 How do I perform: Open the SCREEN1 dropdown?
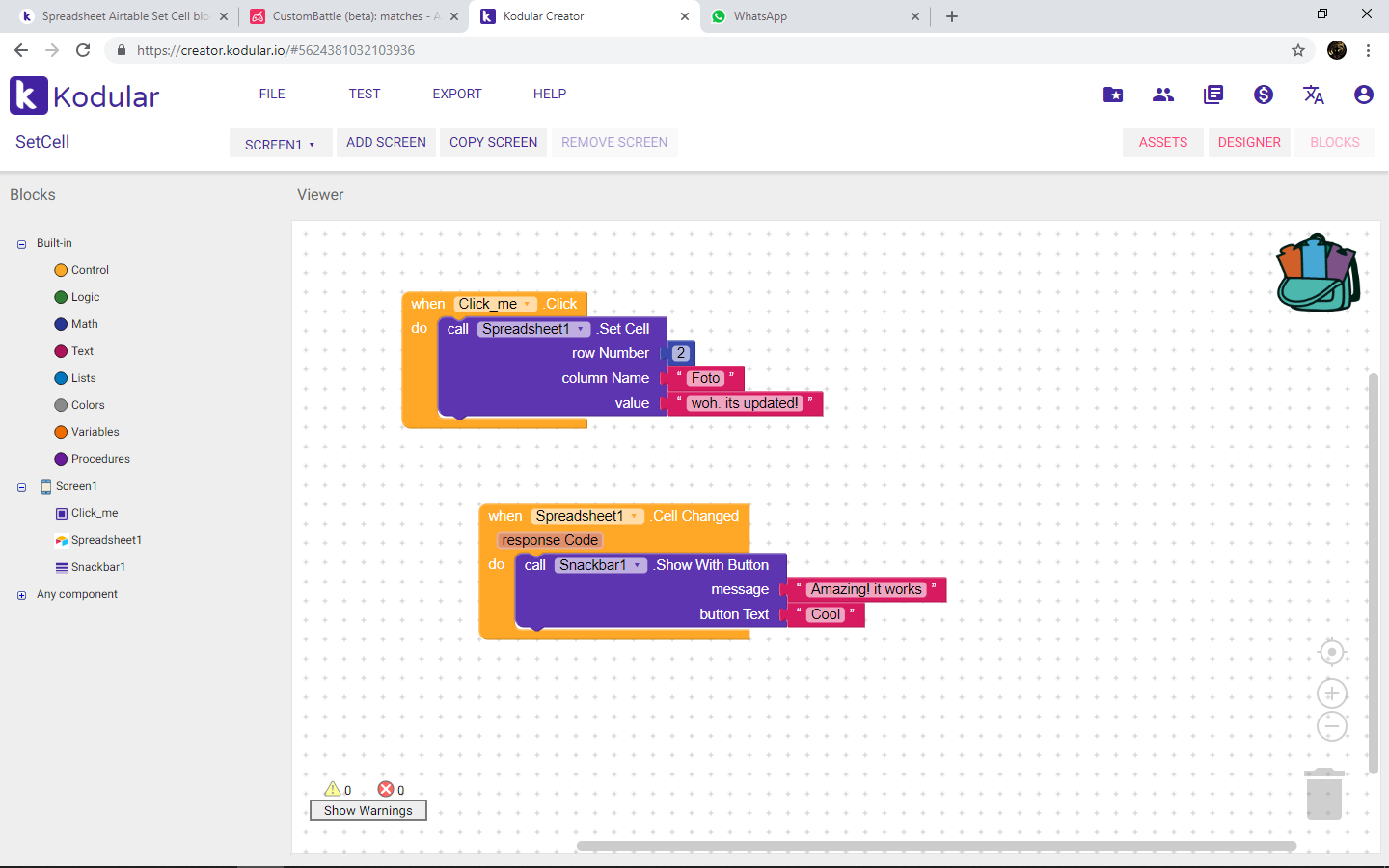281,144
